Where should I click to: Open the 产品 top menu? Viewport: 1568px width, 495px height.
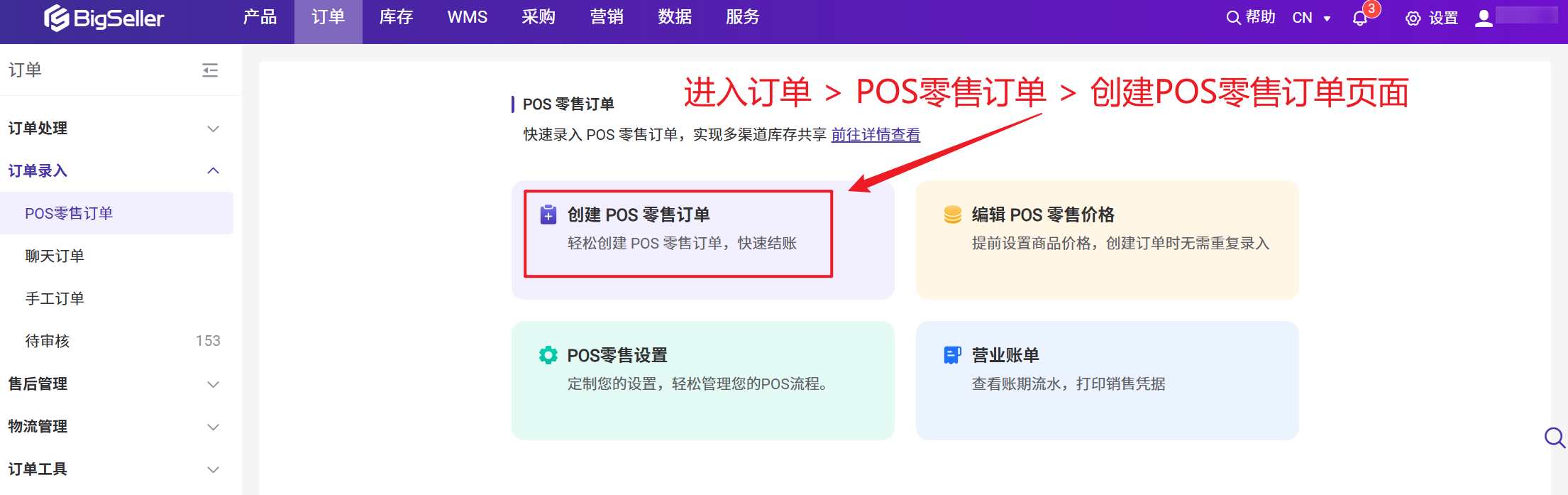coord(260,17)
